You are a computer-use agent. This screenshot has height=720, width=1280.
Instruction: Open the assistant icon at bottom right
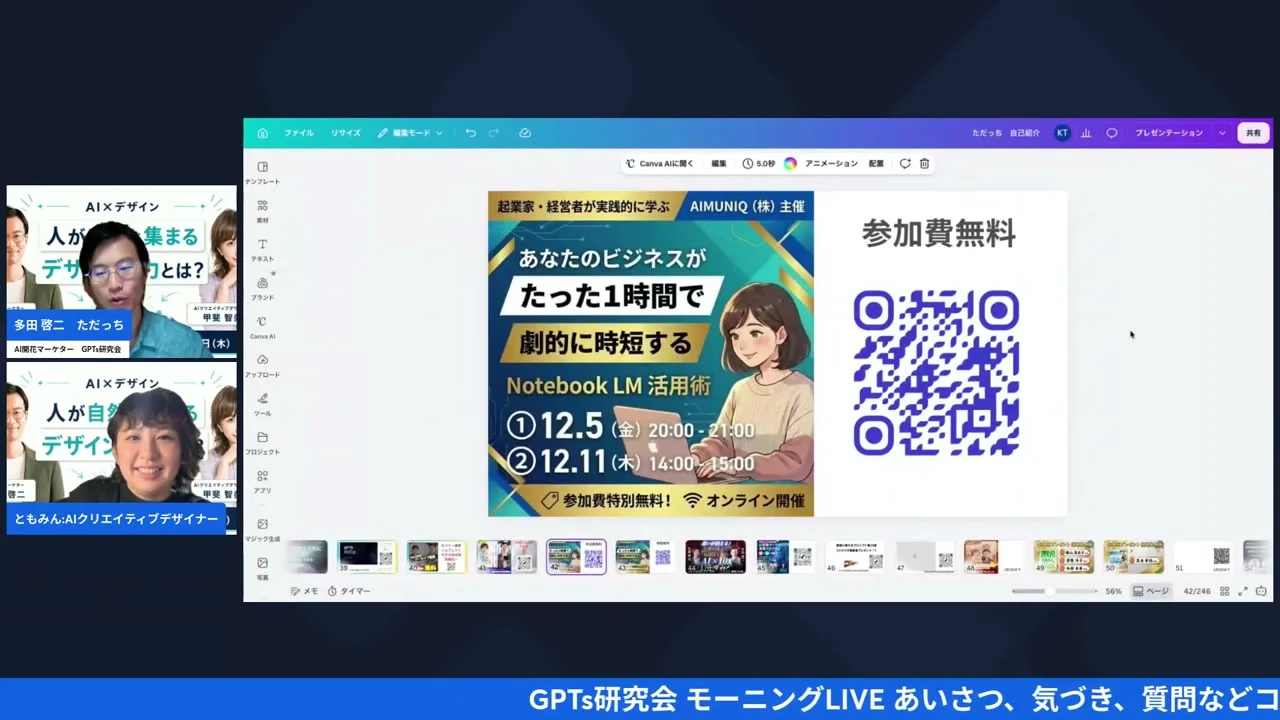pyautogui.click(x=1261, y=591)
